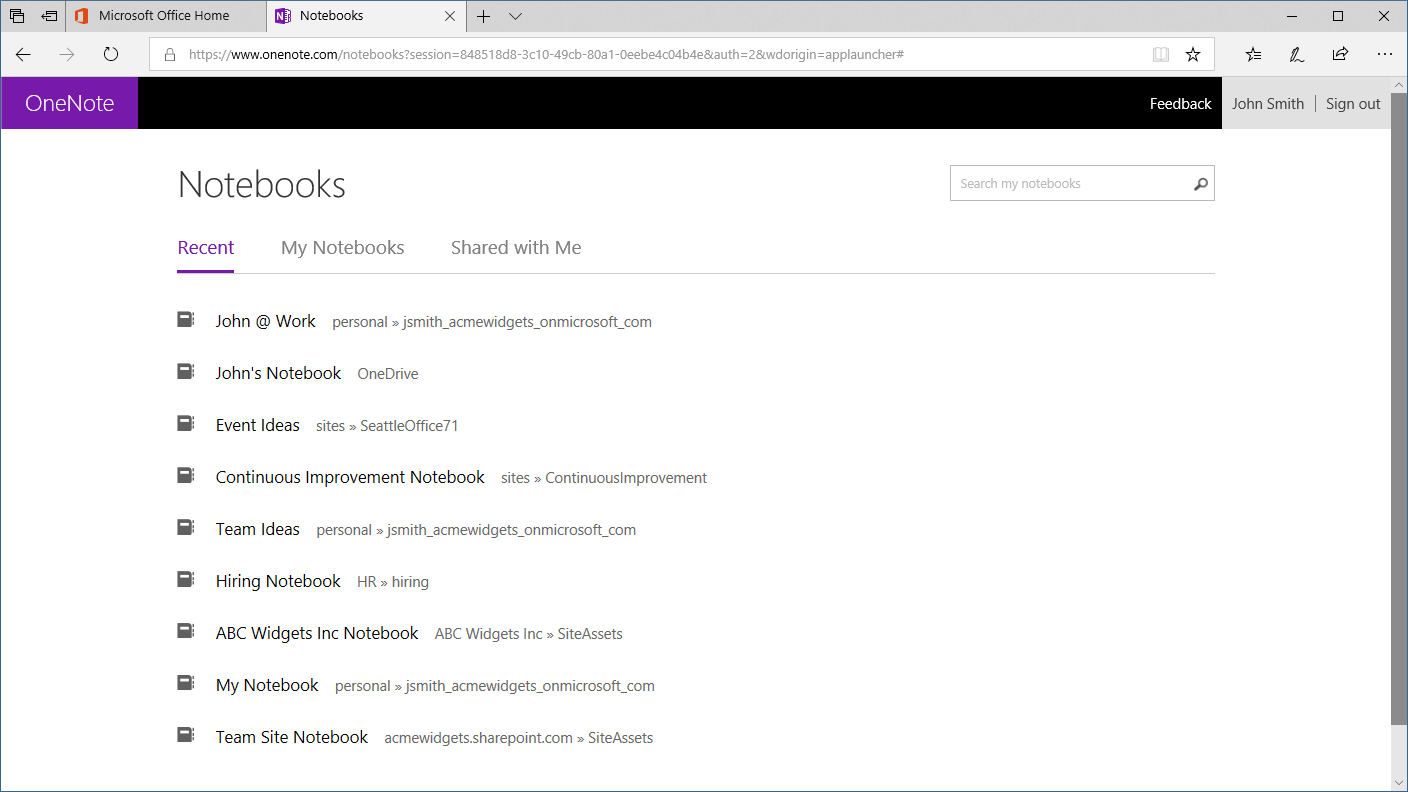
Task: Switch to My Notebooks tab
Action: point(343,248)
